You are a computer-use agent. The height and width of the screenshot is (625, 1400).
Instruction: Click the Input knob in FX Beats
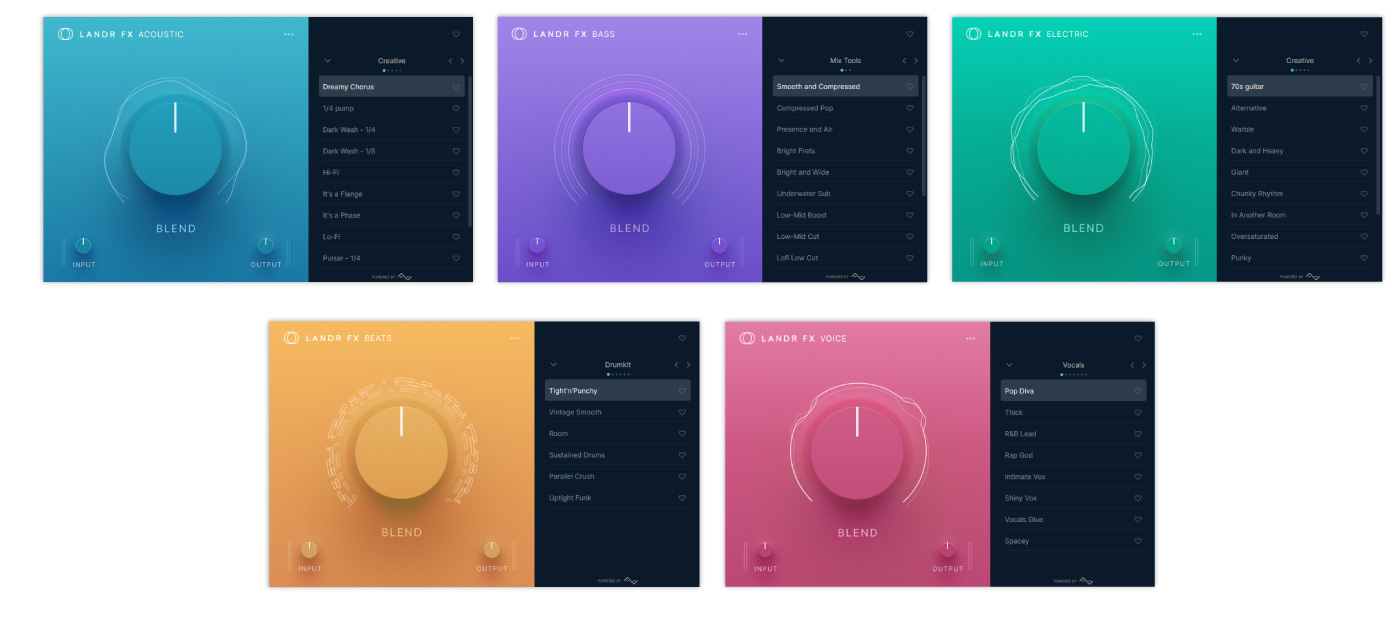[310, 549]
